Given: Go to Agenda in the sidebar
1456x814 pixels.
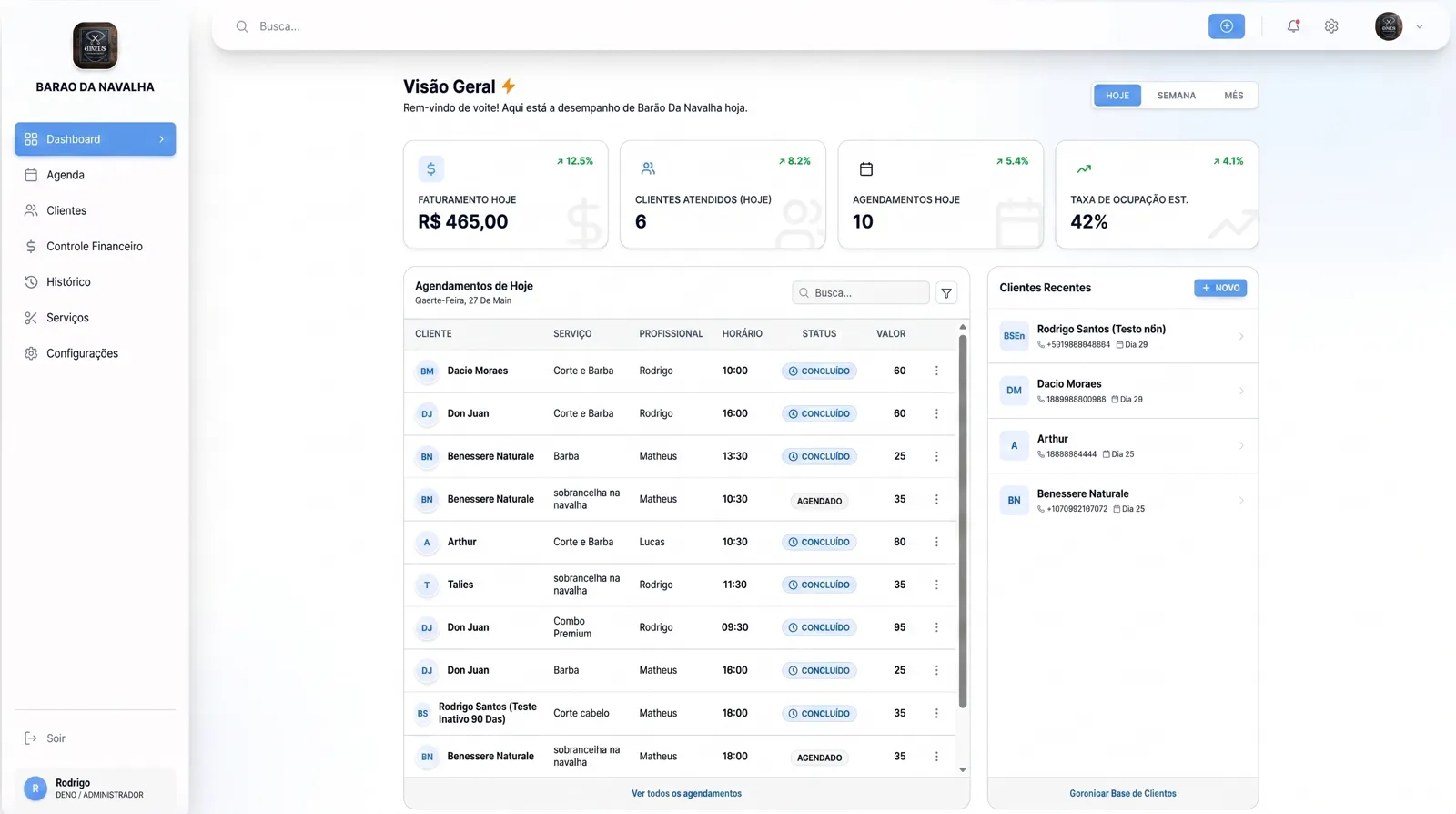Looking at the screenshot, I should (x=95, y=175).
